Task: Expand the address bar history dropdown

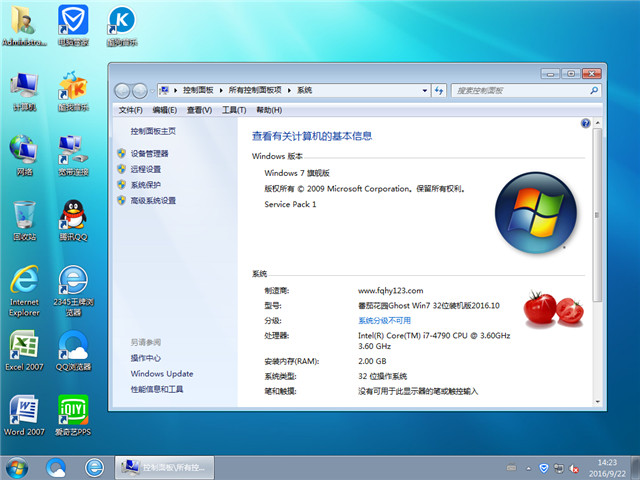Action: [x=424, y=90]
